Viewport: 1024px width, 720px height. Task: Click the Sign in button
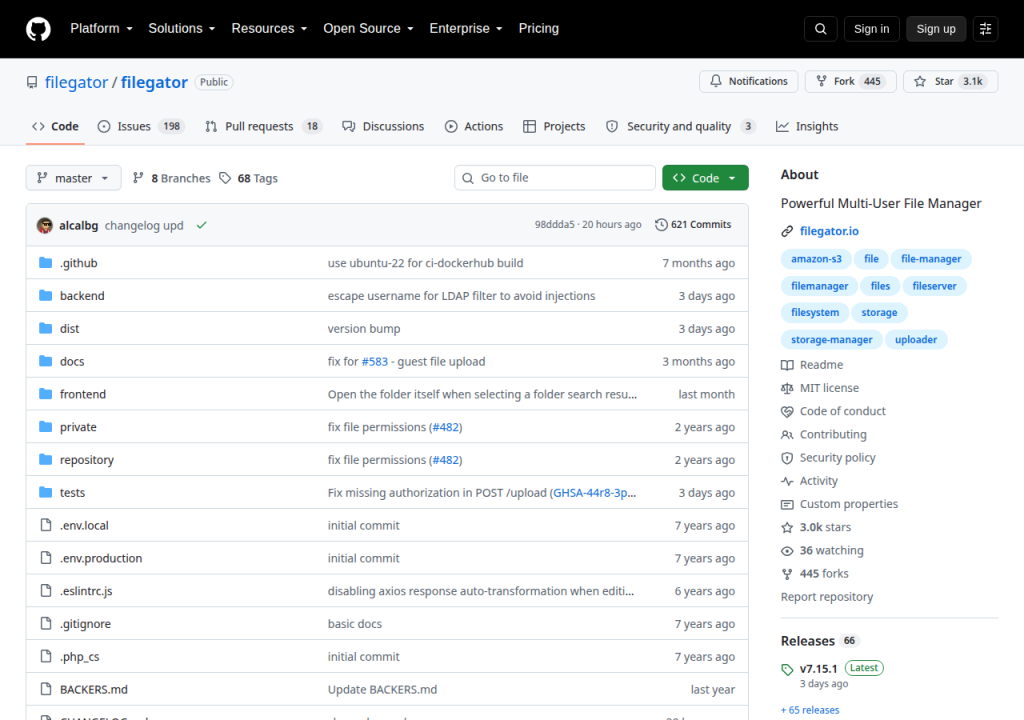(871, 29)
